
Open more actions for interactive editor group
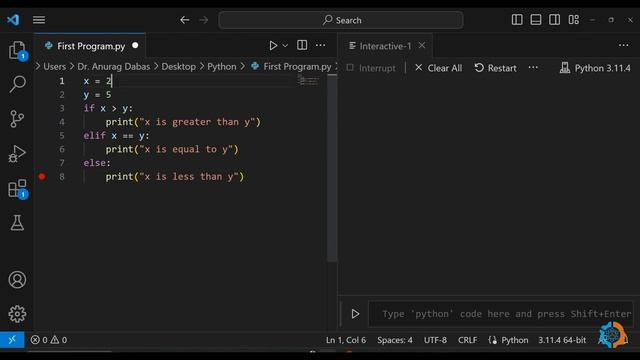pos(623,45)
